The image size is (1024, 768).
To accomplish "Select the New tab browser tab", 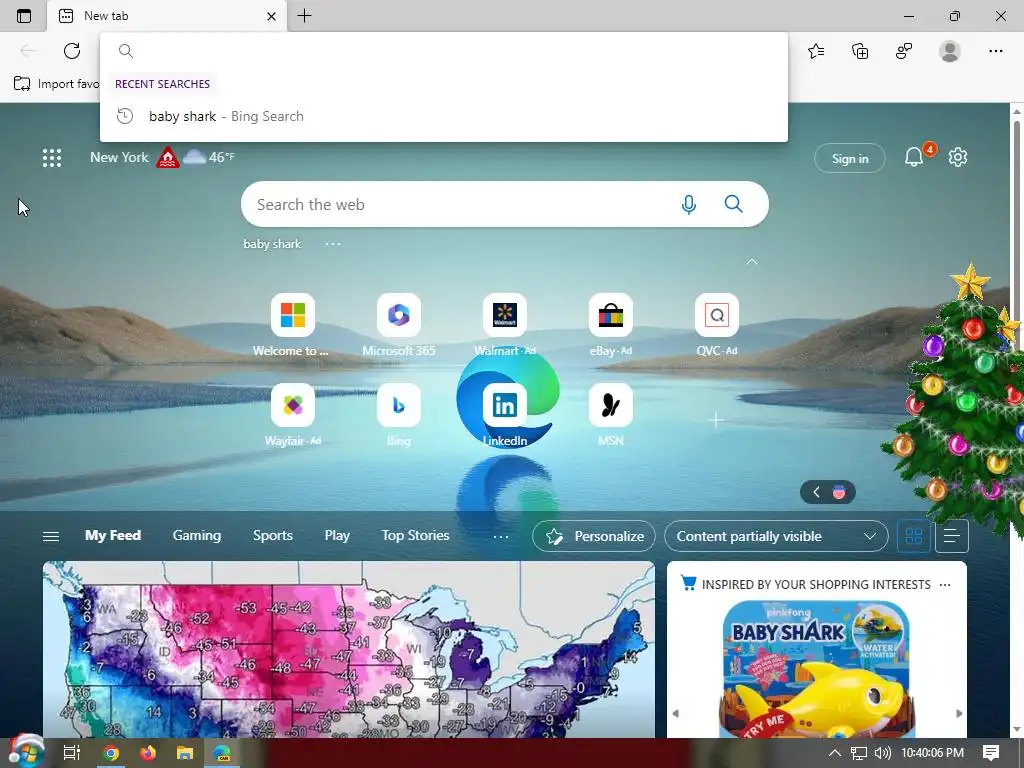I will [167, 16].
